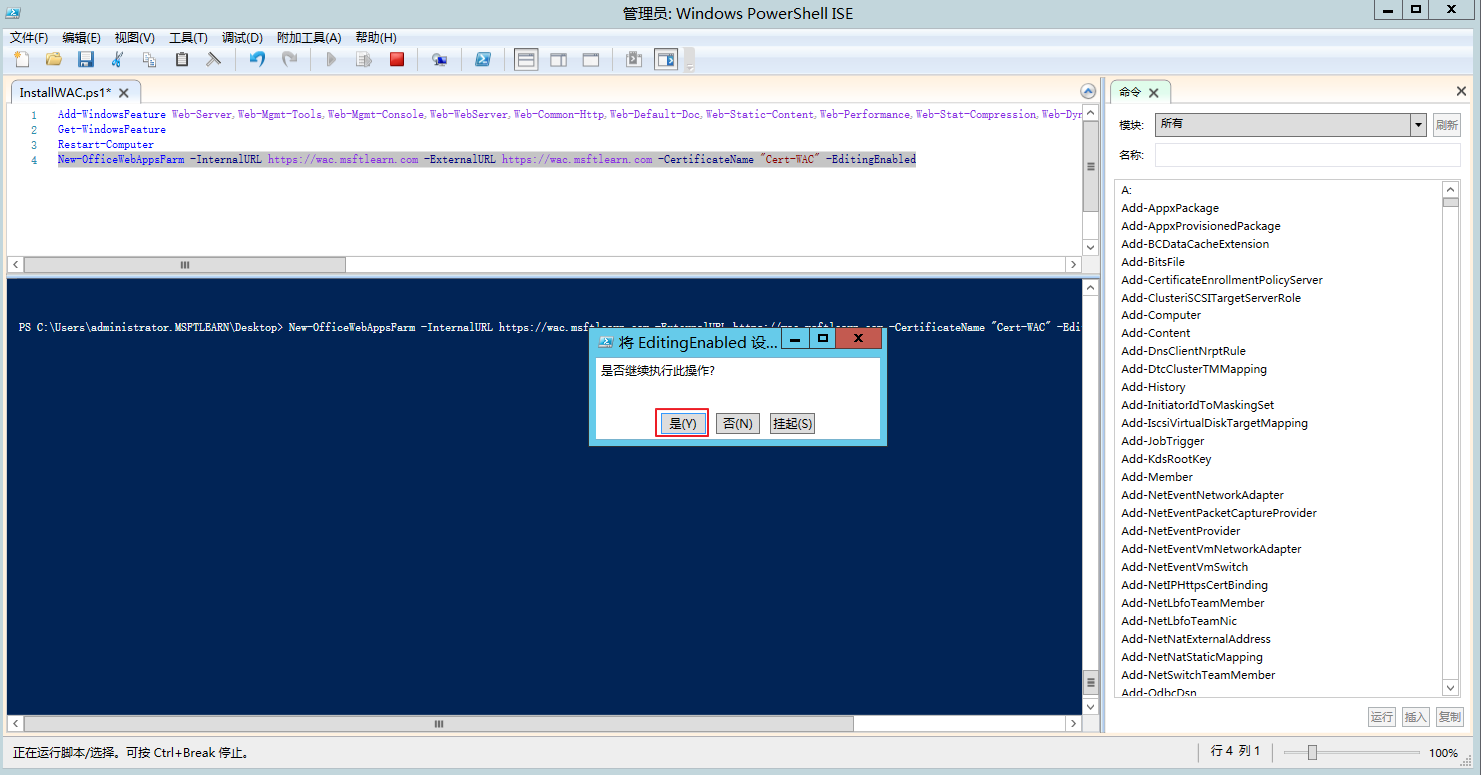Click Get-WindowsFeature on script line 2
This screenshot has width=1481, height=775.
coord(112,130)
